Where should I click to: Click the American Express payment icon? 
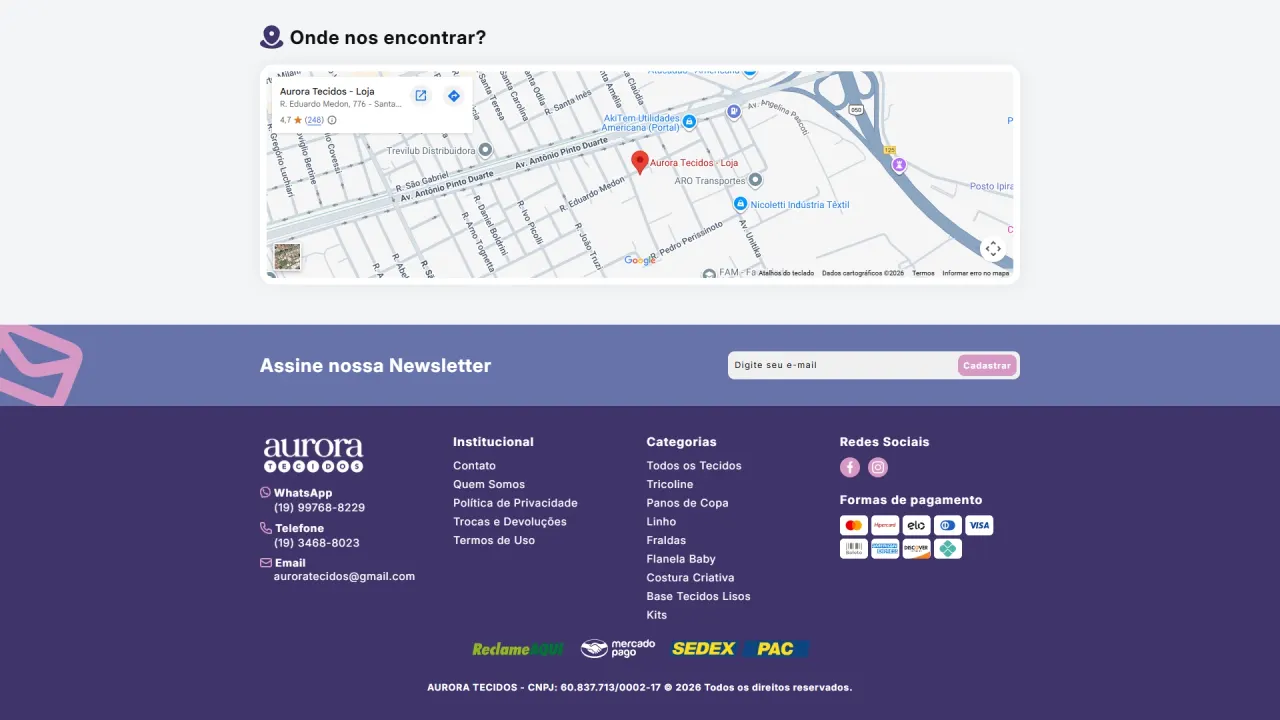885,549
